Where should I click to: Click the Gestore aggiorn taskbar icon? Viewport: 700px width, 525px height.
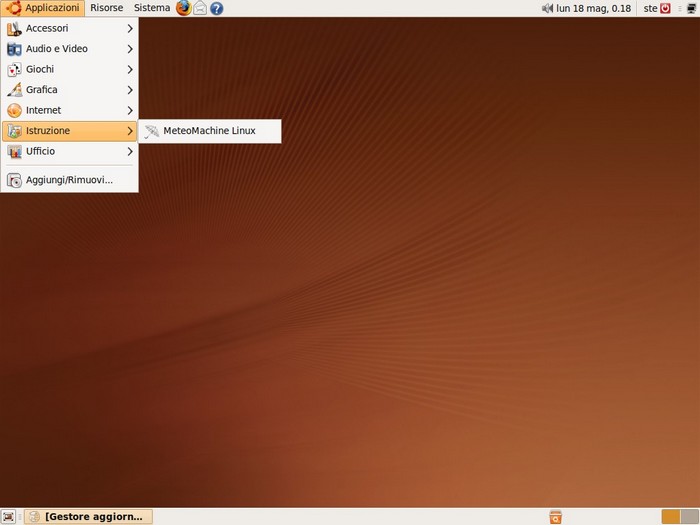point(34,517)
